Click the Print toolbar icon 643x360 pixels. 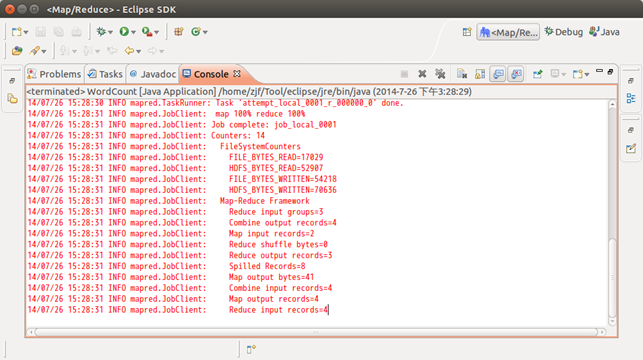[76, 32]
